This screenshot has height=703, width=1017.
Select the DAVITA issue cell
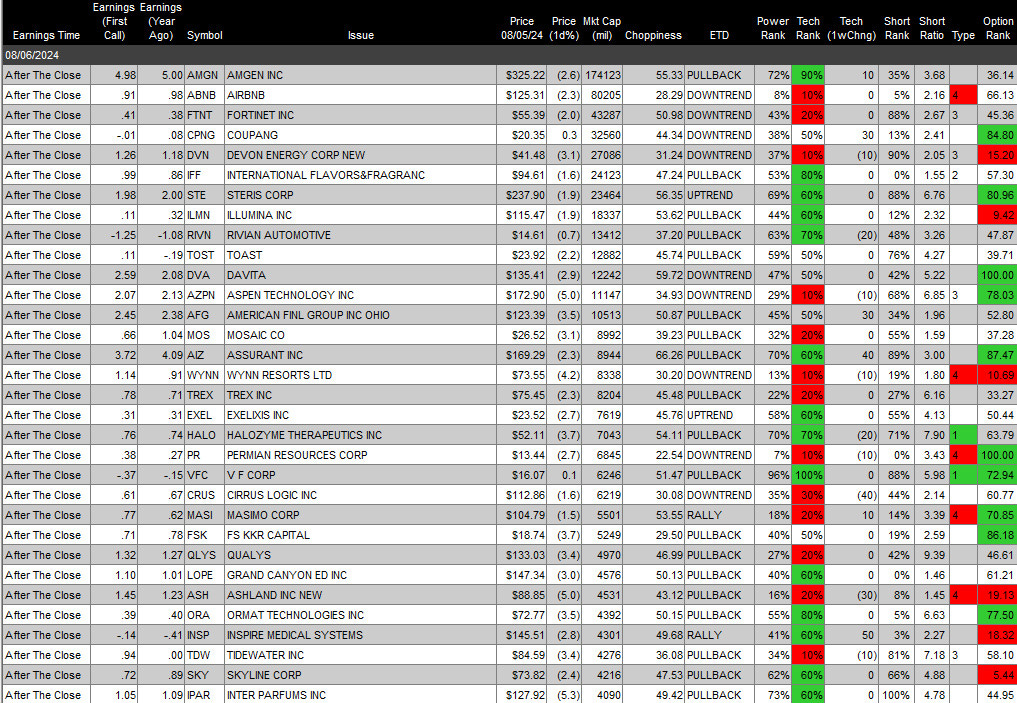pyautogui.click(x=360, y=275)
